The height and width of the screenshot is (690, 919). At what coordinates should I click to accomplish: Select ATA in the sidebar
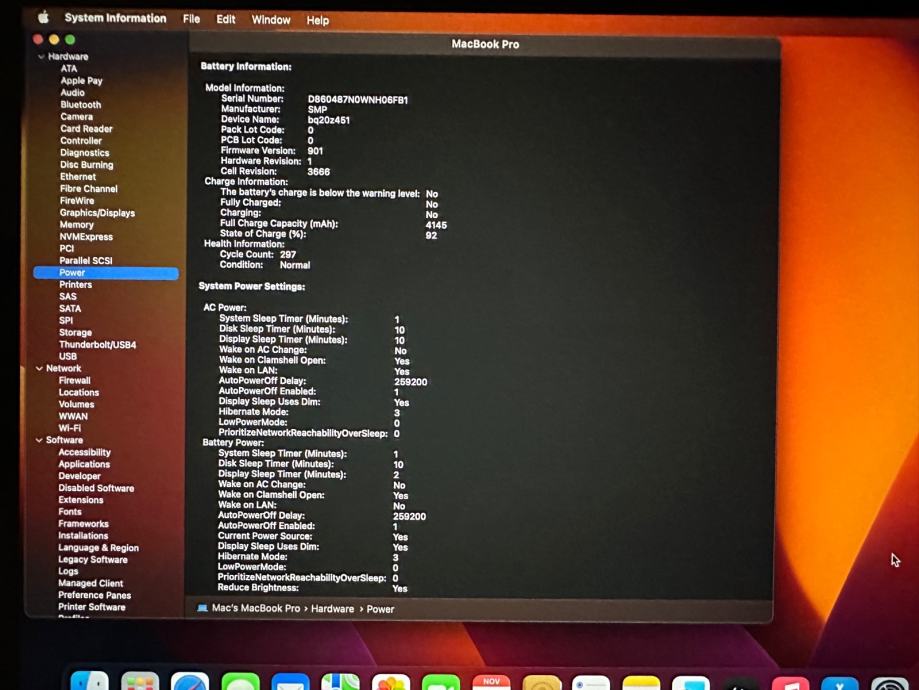pyautogui.click(x=69, y=69)
